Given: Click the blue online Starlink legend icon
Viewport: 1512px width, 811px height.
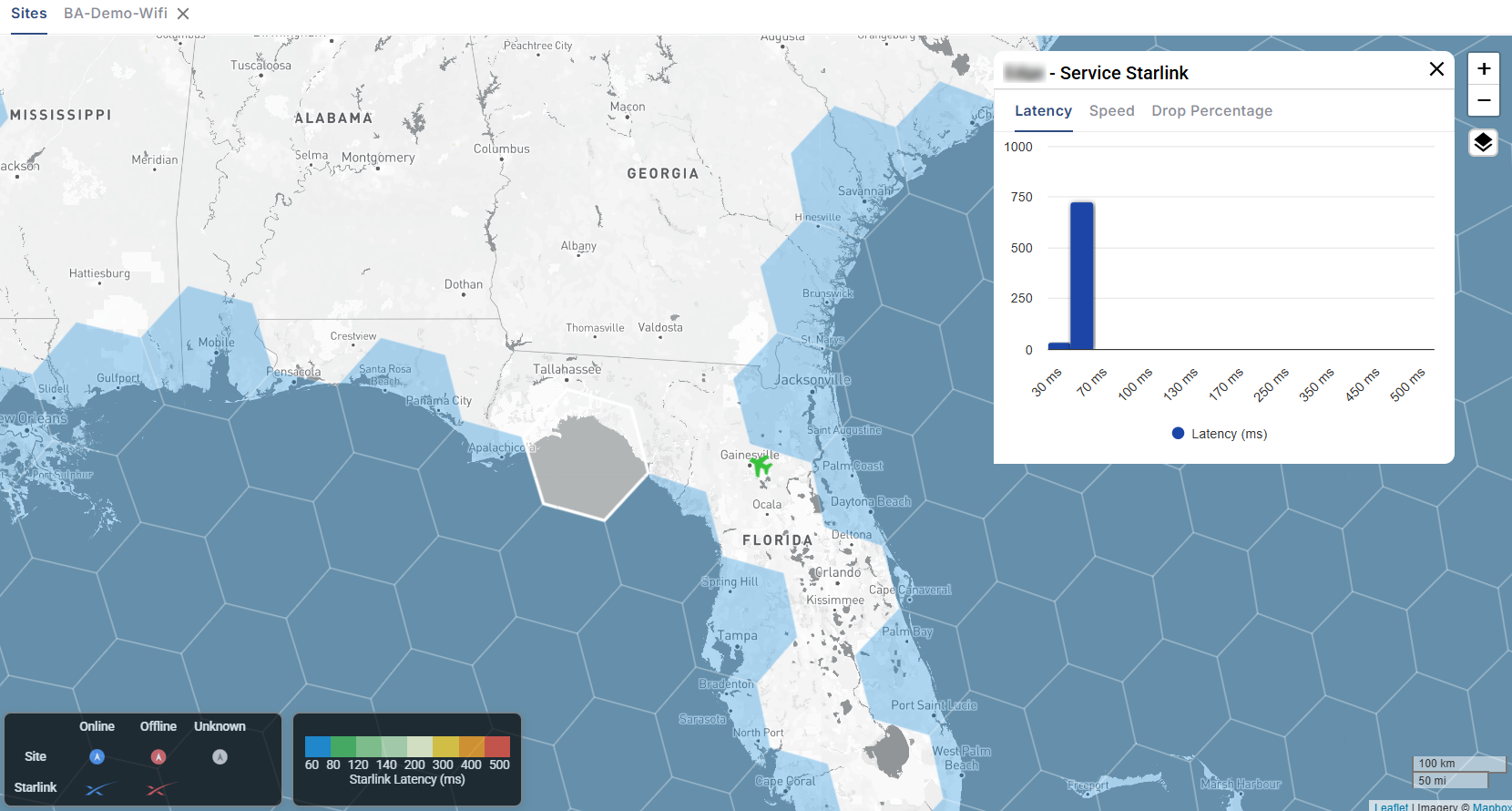Looking at the screenshot, I should pyautogui.click(x=98, y=788).
